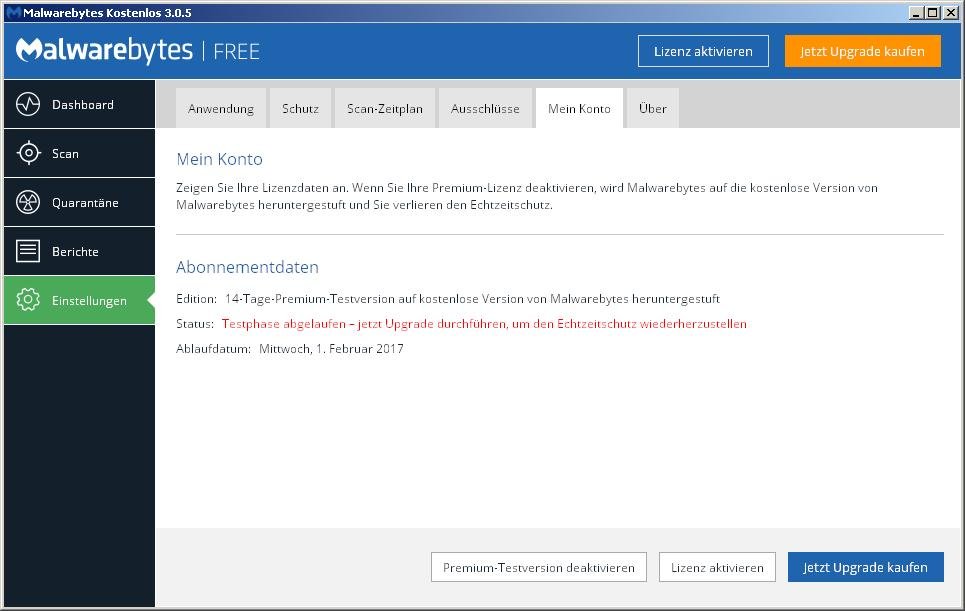The image size is (965, 611).
Task: Open the Ausschlüsse tab
Action: point(485,108)
